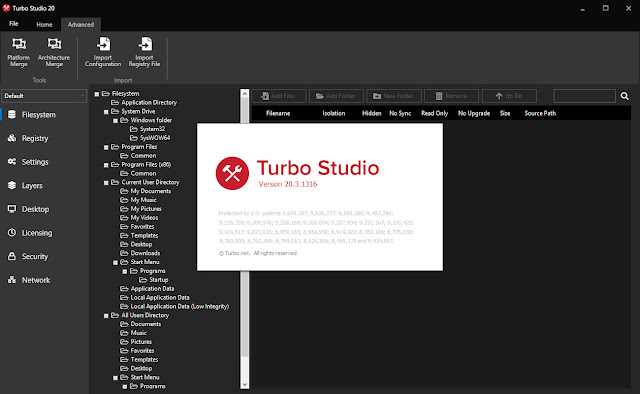Click the Add Files button
The image size is (640, 394).
[279, 96]
